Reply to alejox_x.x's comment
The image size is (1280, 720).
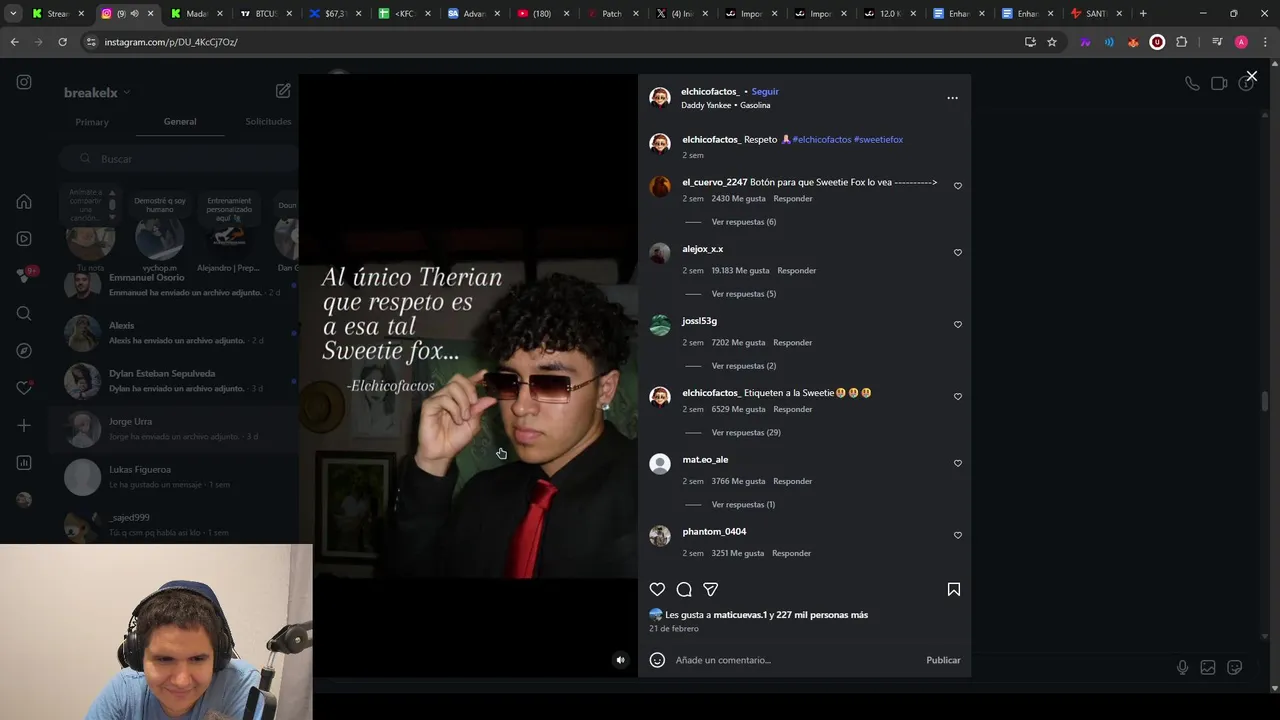point(797,271)
